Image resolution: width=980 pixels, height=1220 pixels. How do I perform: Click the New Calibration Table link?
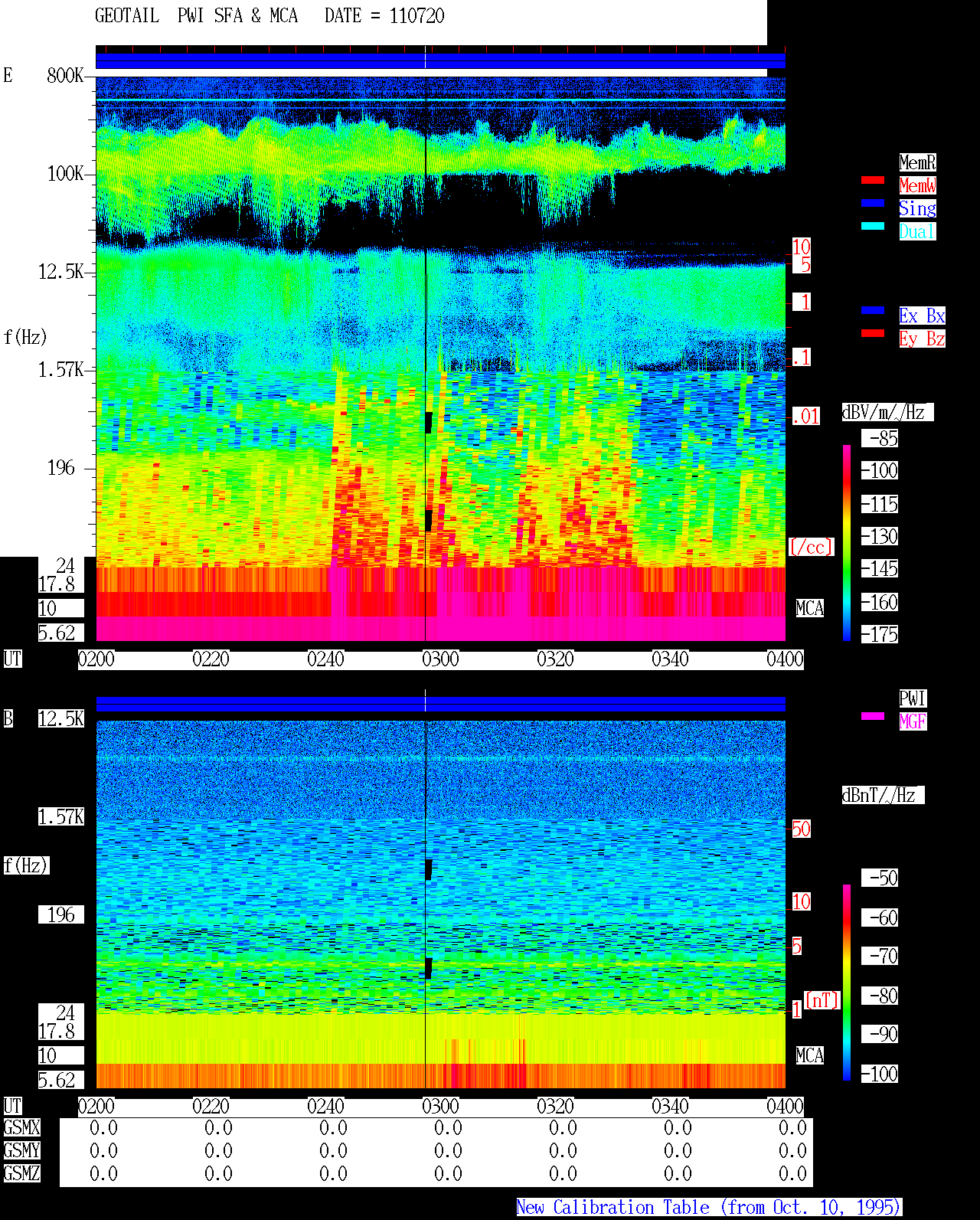coord(709,1208)
